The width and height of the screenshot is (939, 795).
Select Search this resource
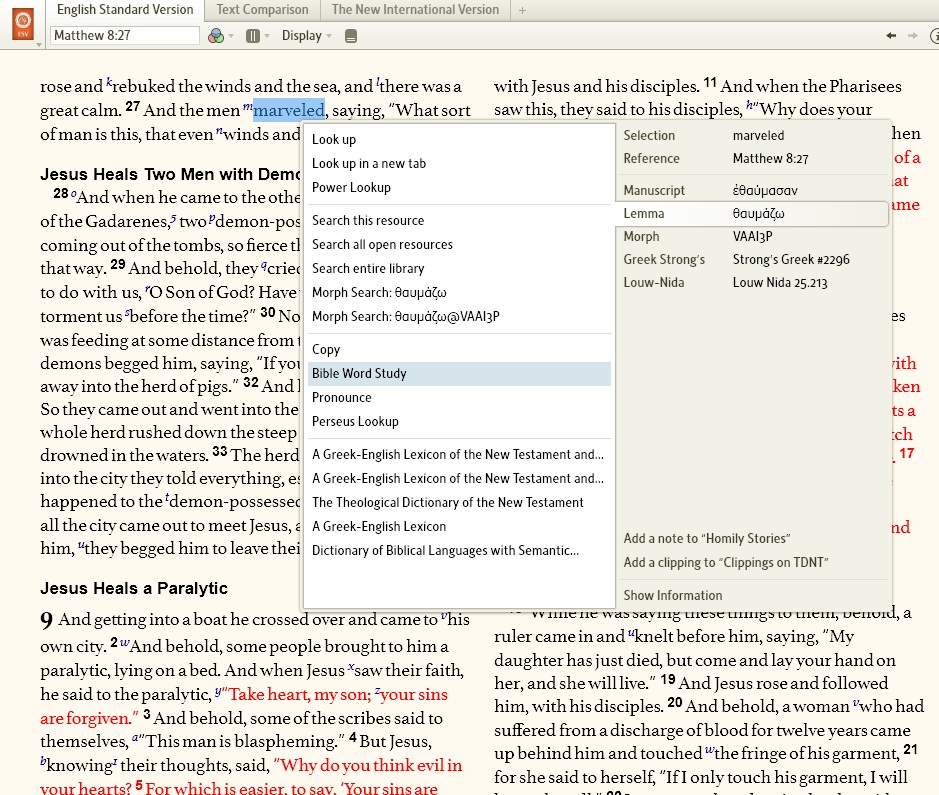pos(458,220)
